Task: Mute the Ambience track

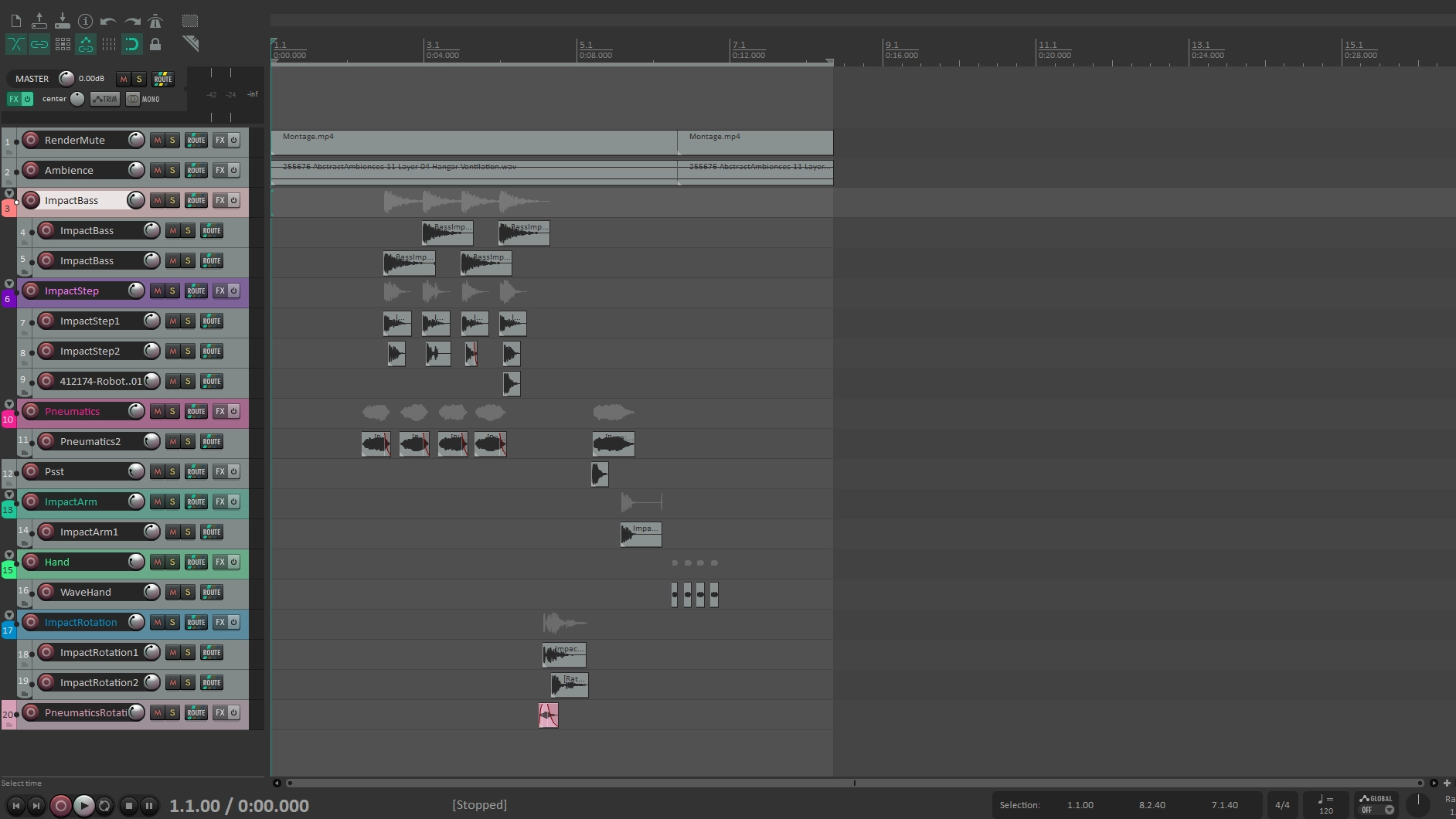Action: [158, 170]
